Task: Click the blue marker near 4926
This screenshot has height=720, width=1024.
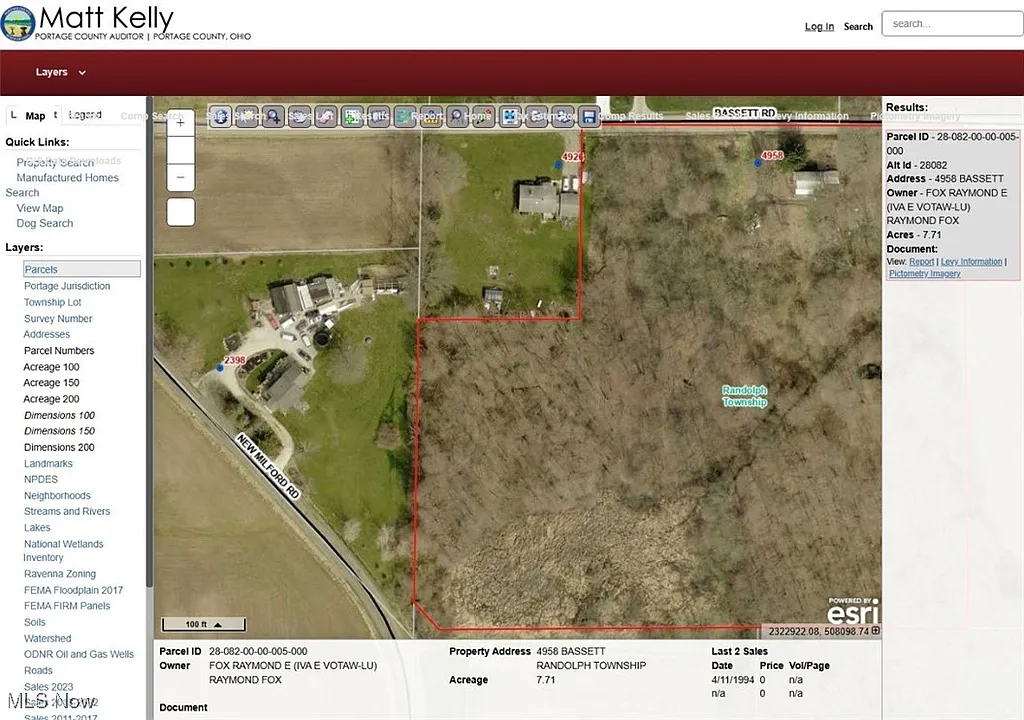Action: tap(558, 165)
